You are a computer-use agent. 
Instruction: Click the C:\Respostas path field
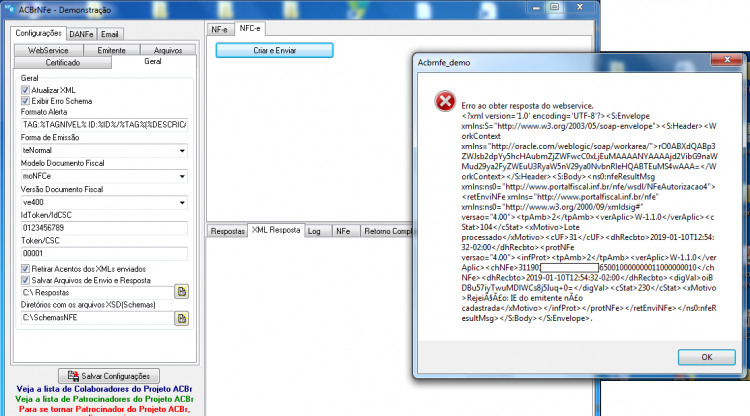point(97,292)
